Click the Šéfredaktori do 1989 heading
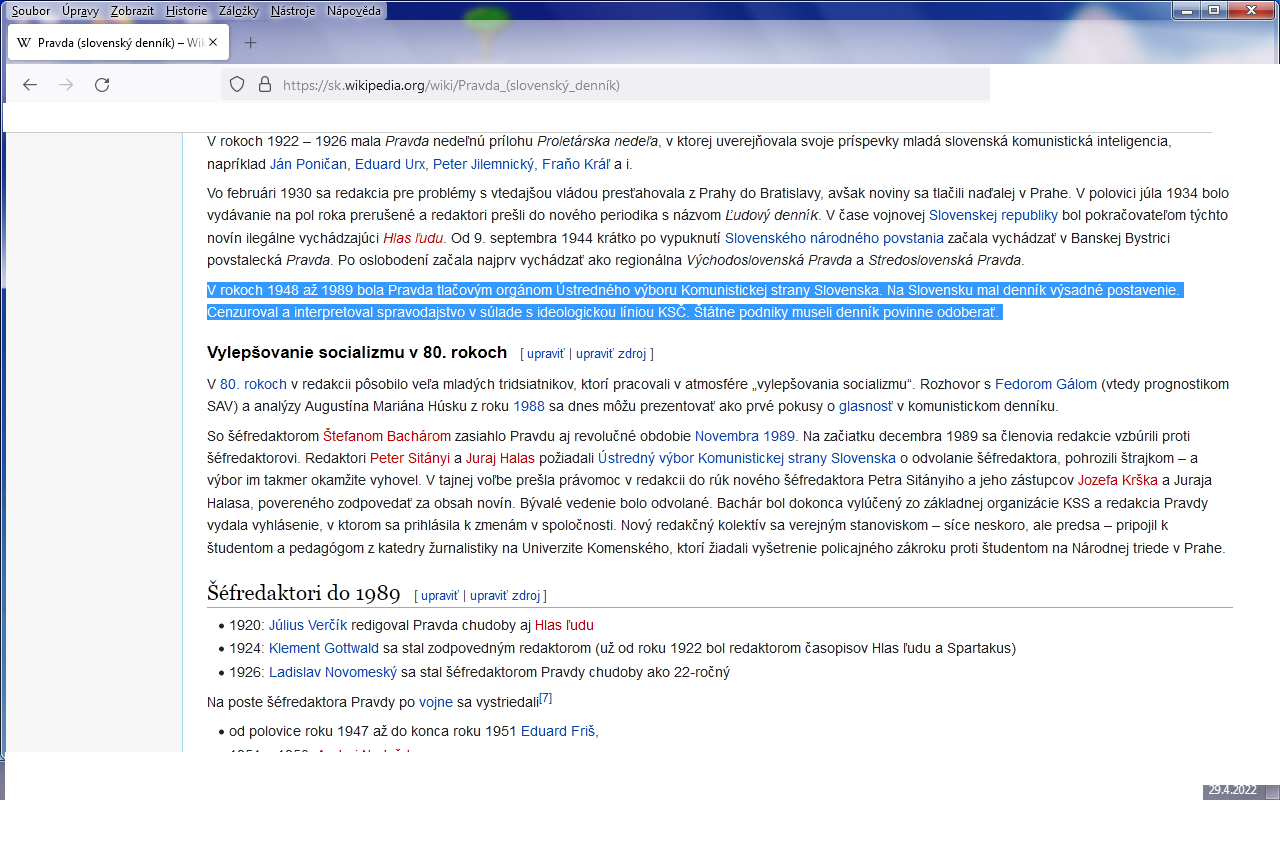1280x850 pixels. coord(304,592)
